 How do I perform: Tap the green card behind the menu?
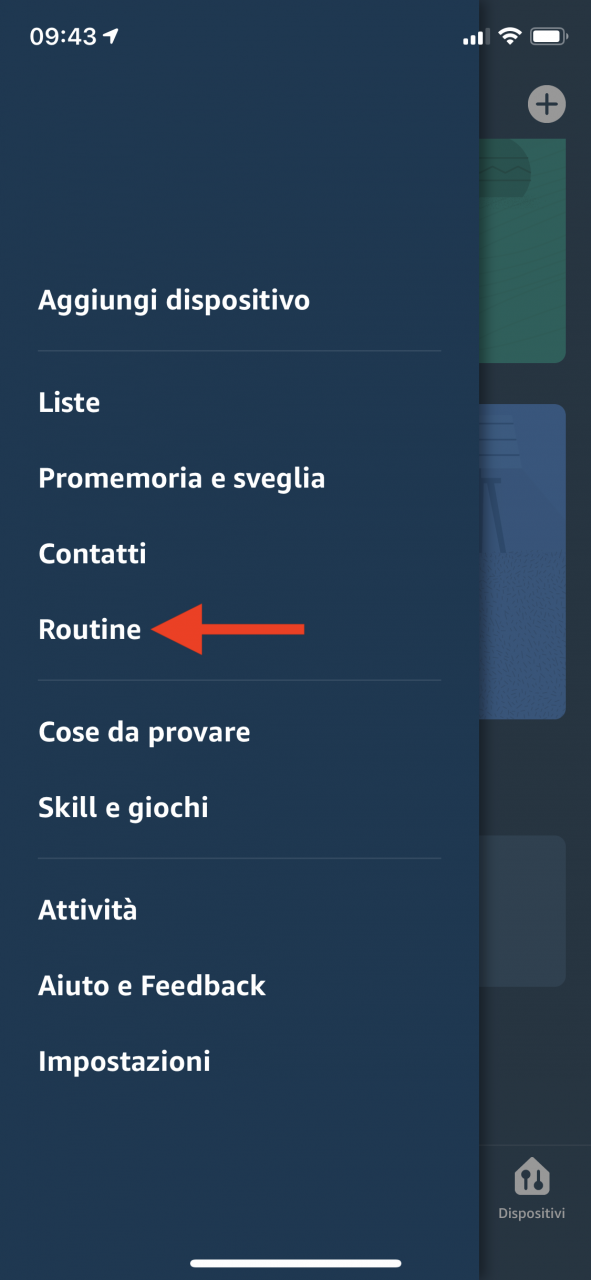[x=523, y=251]
